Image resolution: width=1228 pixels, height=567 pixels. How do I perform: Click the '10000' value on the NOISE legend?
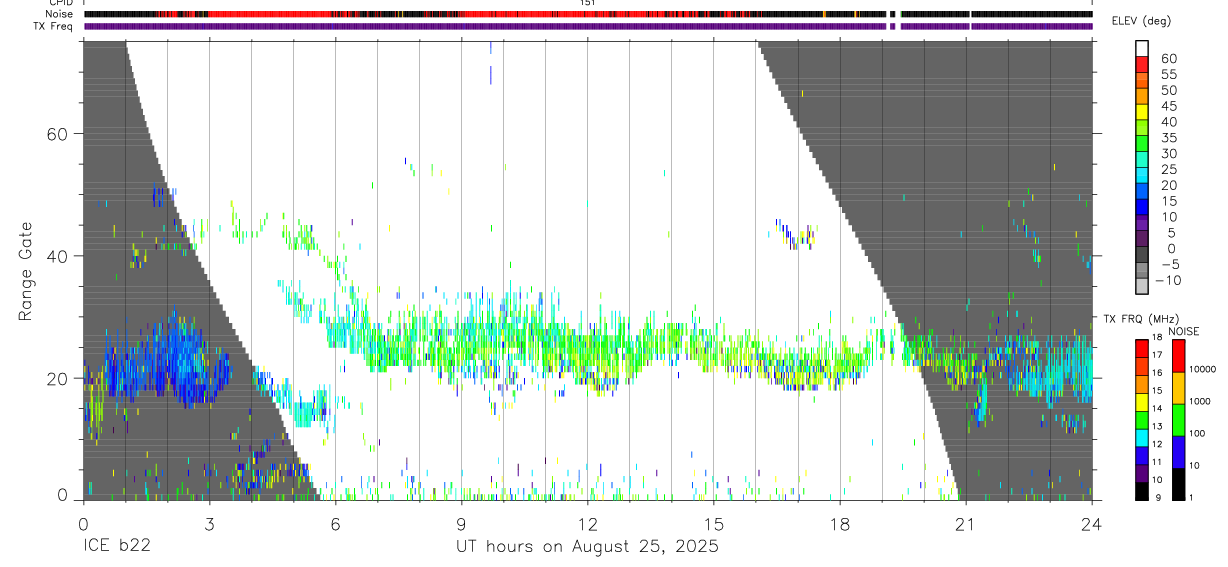[1203, 370]
